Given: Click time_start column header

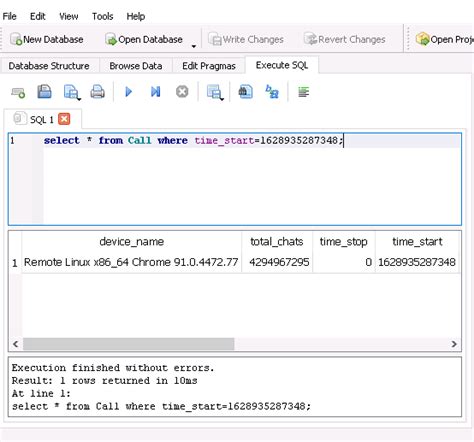Looking at the screenshot, I should 417,241.
